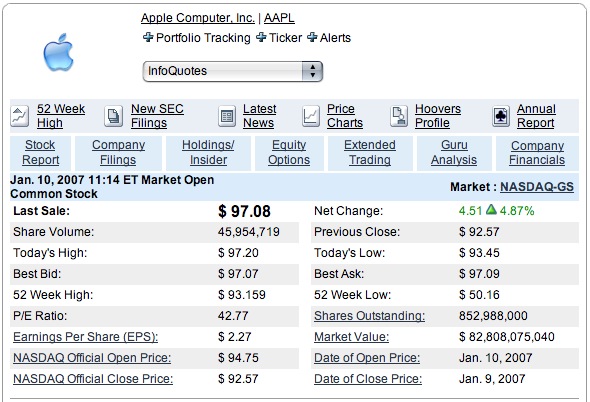Click the Hoovers Profile icon
Screen dimensions: 590x402
click(x=399, y=116)
